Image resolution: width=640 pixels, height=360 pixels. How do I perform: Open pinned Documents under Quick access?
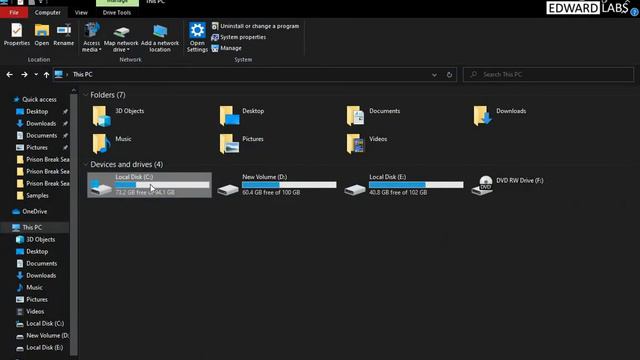[x=41, y=136]
